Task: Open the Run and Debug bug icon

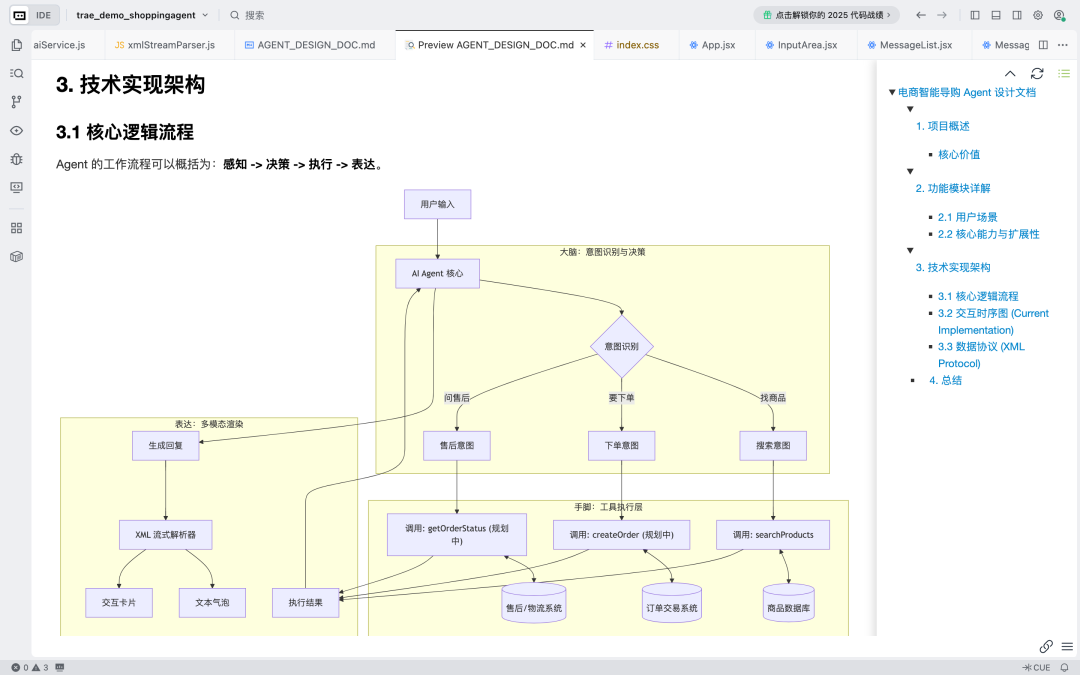Action: 15,158
